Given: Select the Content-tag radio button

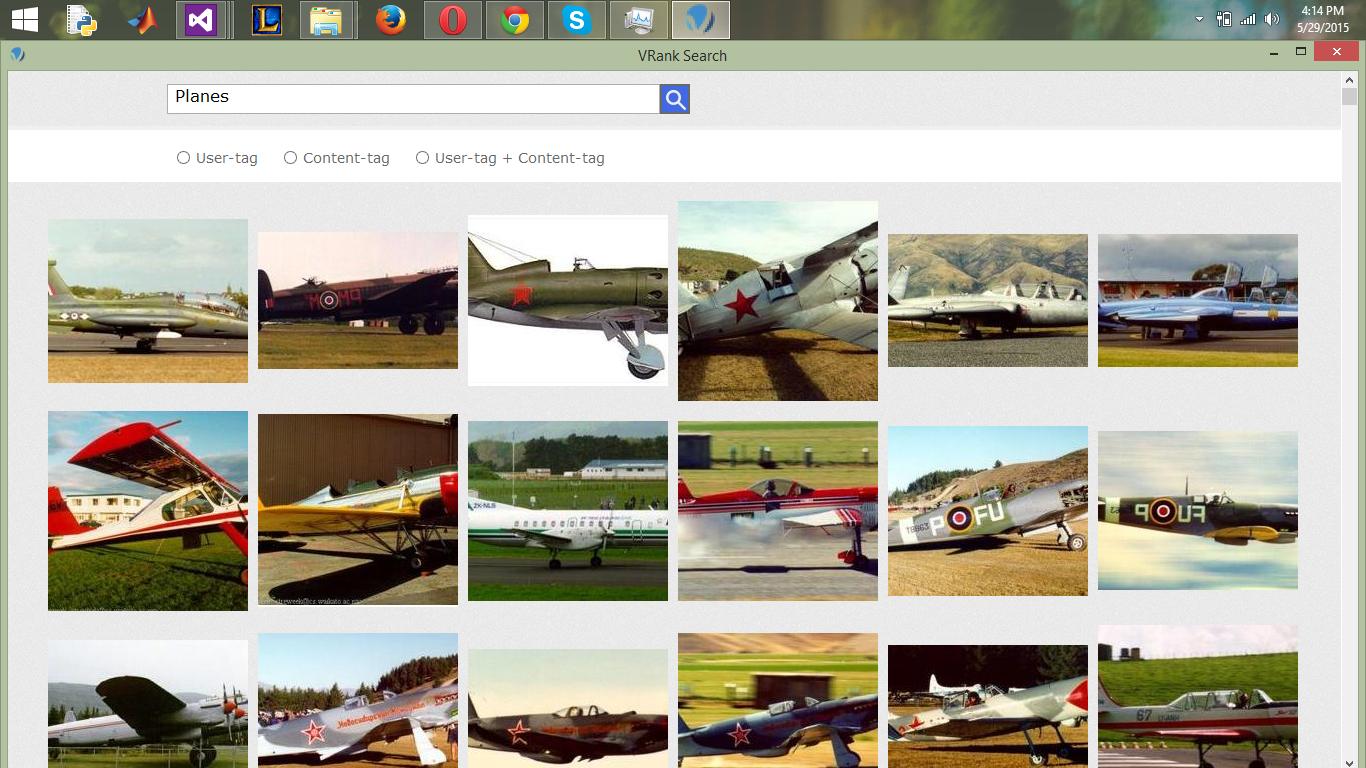Looking at the screenshot, I should click(290, 158).
